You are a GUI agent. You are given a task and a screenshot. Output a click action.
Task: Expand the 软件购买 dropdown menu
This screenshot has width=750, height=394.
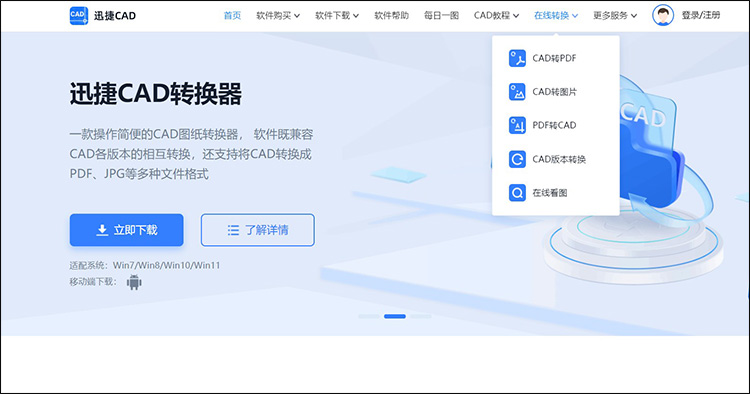[x=278, y=16]
